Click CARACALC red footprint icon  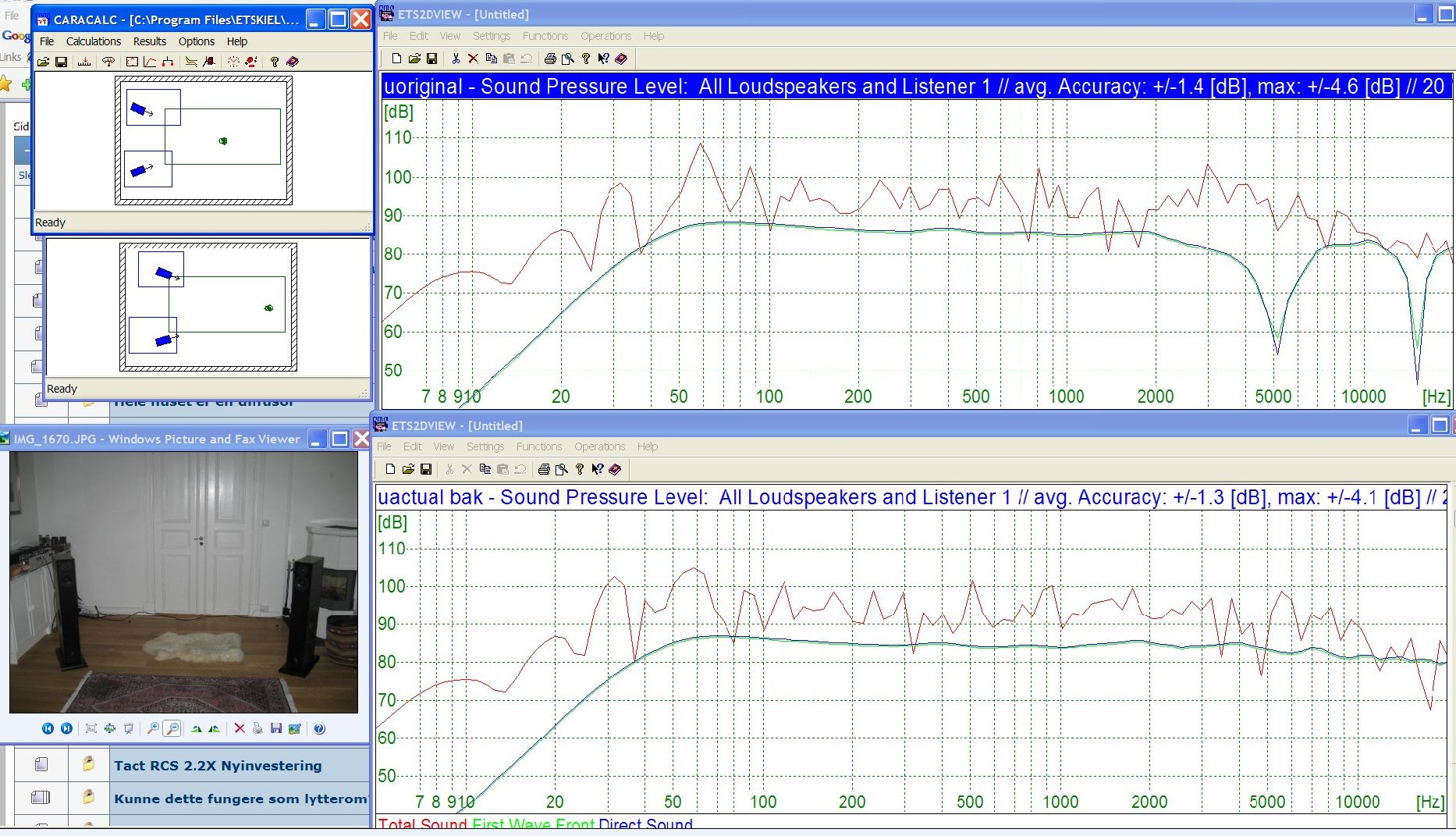(x=251, y=62)
